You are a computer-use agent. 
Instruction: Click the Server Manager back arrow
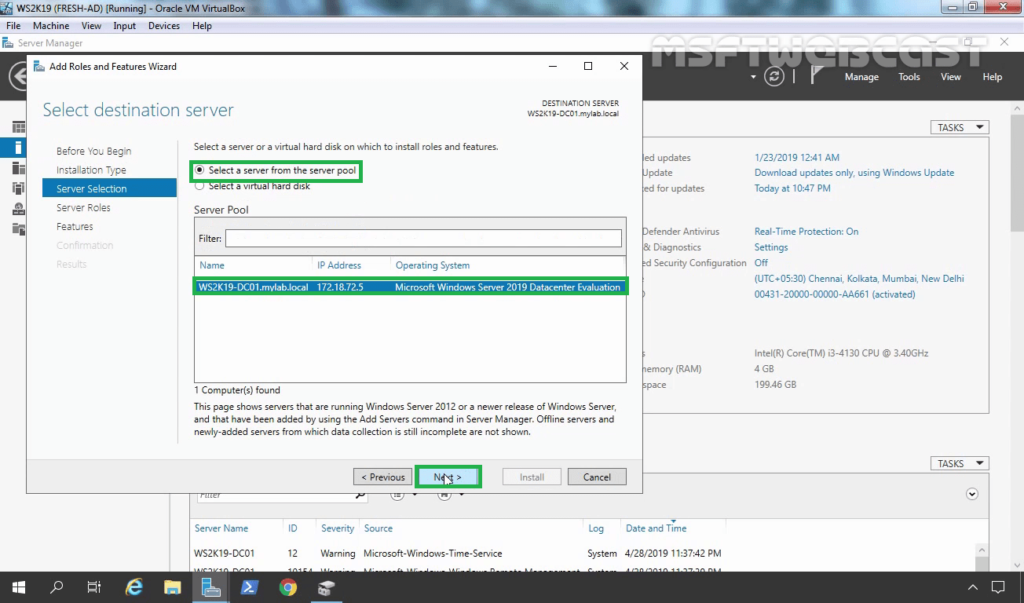coord(18,76)
